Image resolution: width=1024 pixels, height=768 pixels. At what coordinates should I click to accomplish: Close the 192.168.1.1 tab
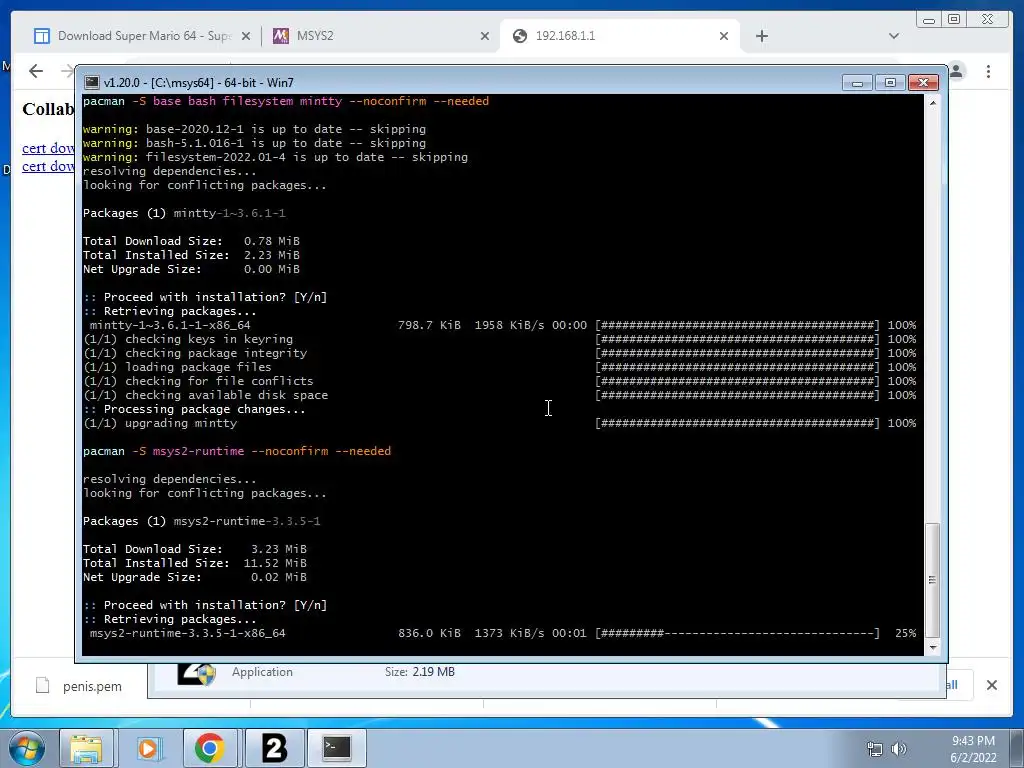coord(724,36)
